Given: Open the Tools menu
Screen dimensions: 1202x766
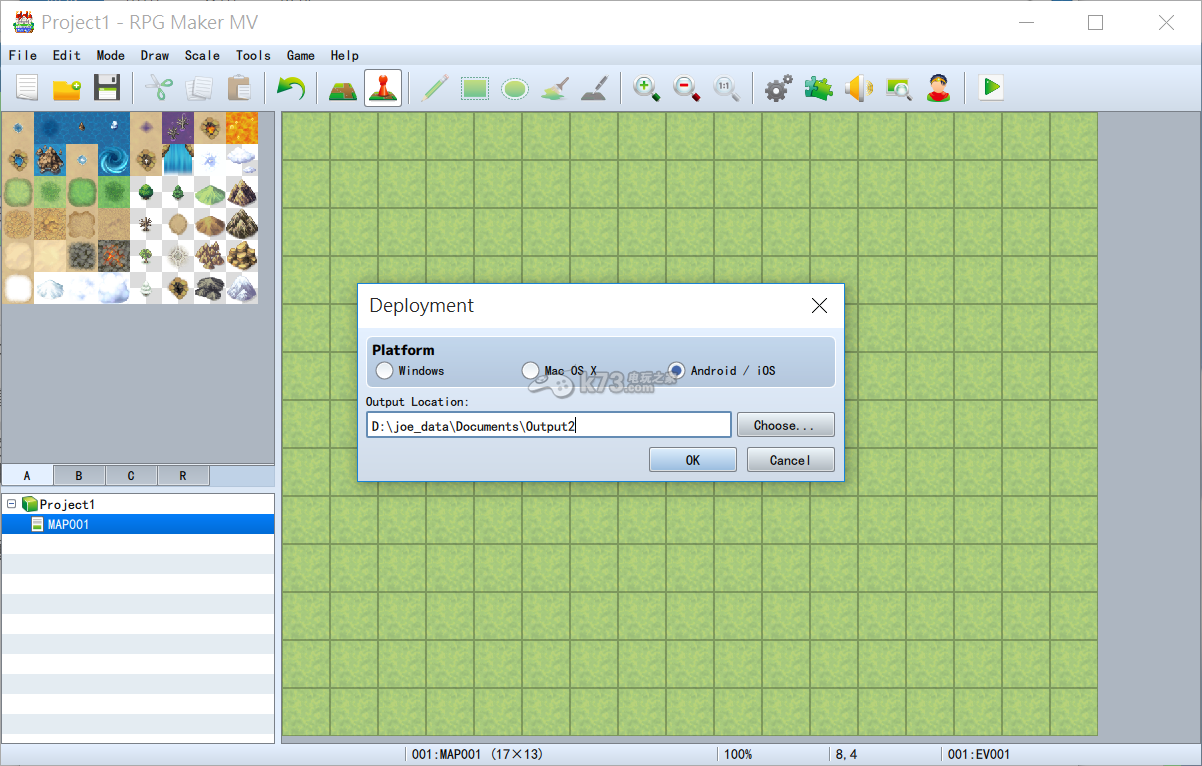Looking at the screenshot, I should pos(253,56).
